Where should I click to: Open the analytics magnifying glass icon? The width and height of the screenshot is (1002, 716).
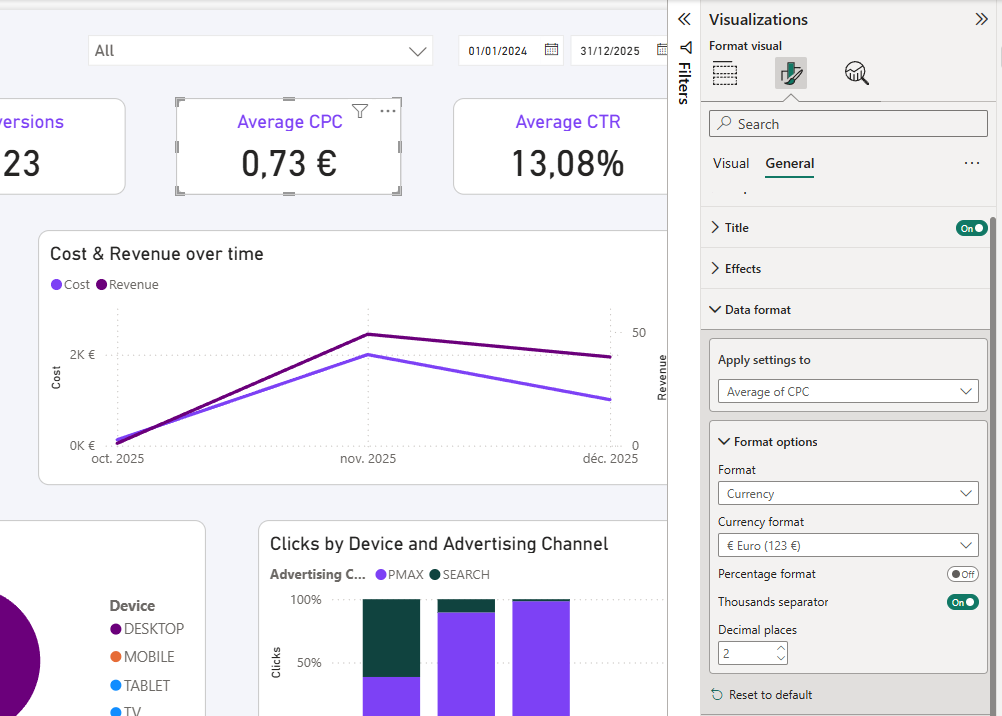point(855,72)
